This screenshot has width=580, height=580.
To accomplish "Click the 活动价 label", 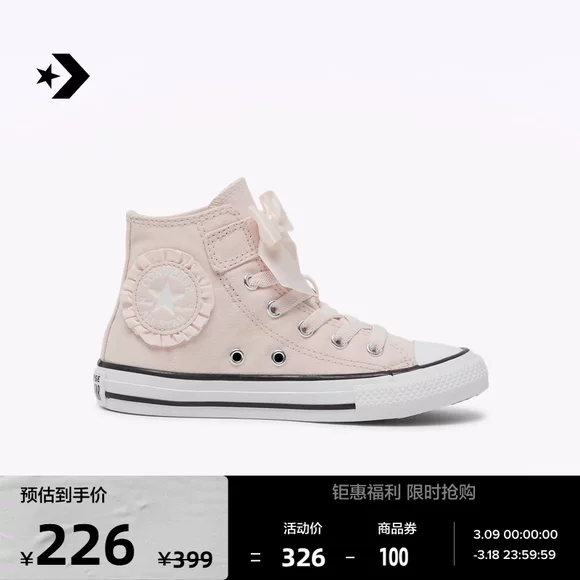I will 303,528.
